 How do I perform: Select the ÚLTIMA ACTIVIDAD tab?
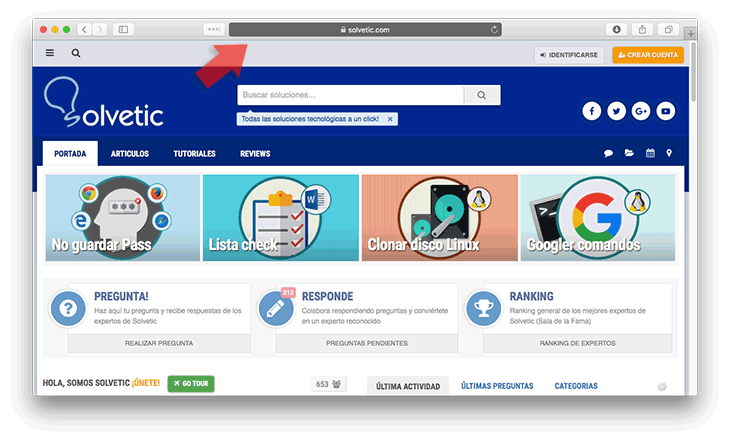pyautogui.click(x=408, y=386)
